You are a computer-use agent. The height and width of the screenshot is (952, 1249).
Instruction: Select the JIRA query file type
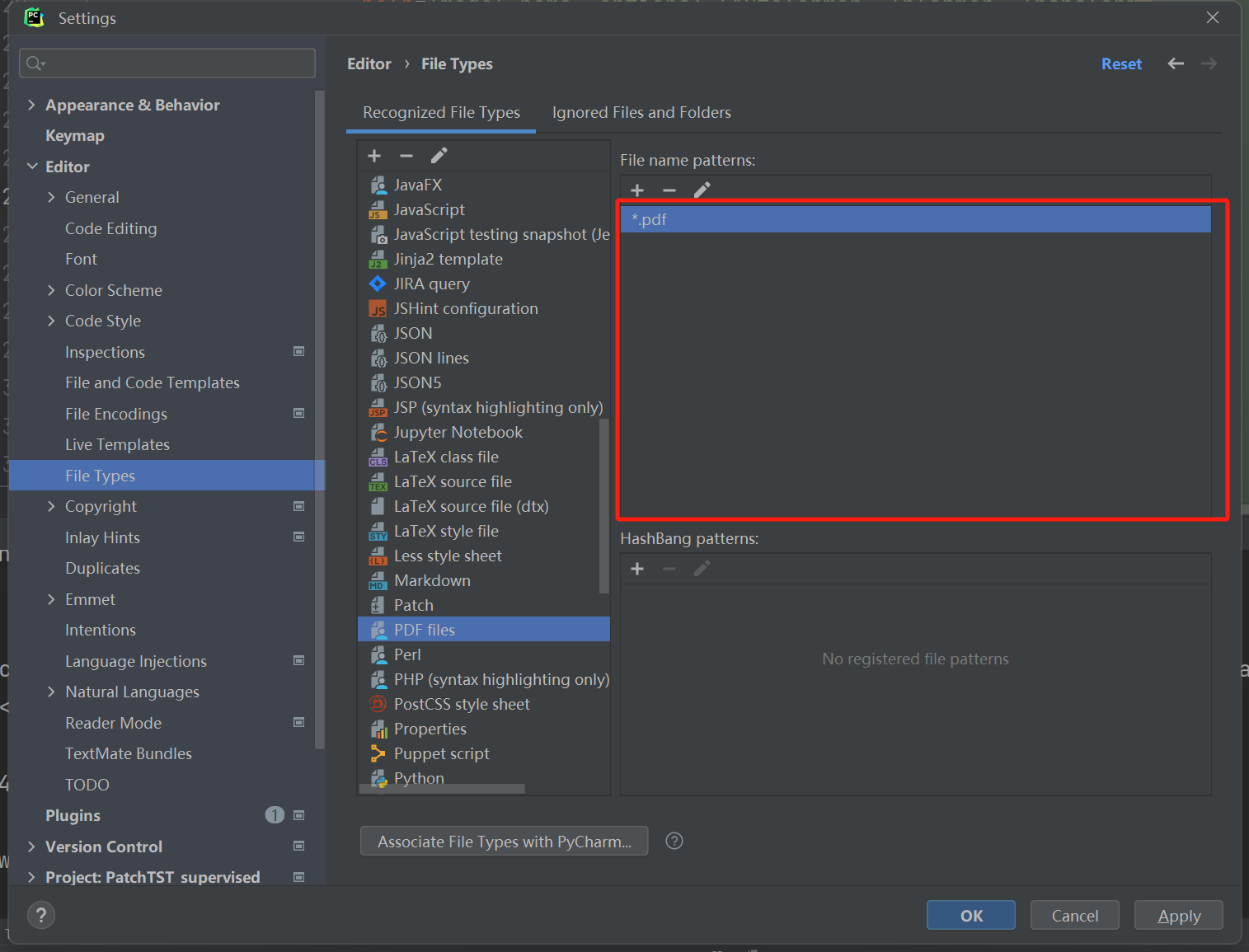click(x=484, y=284)
